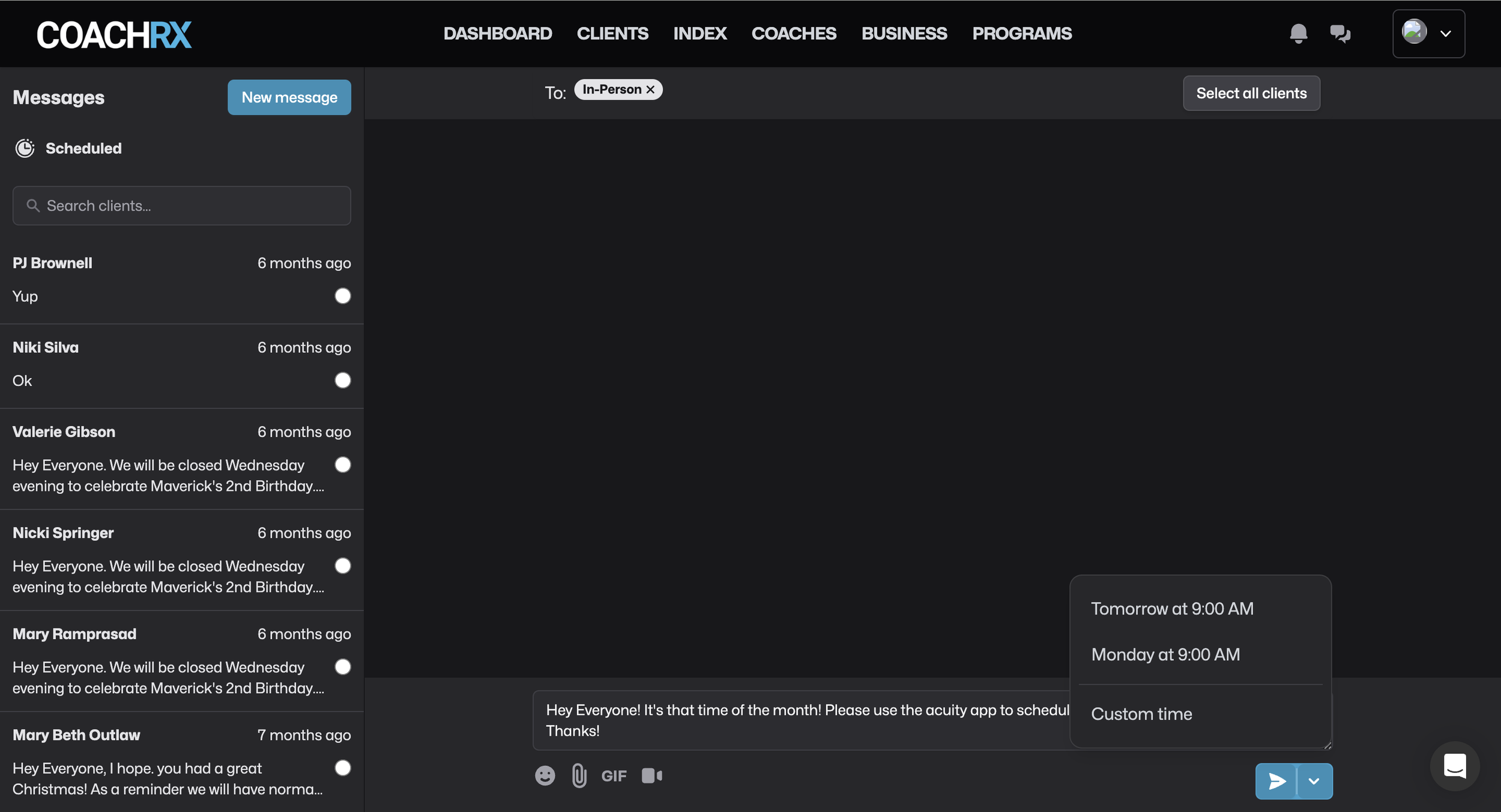1501x812 pixels.
Task: Open the support chat widget bubble
Action: point(1454,766)
